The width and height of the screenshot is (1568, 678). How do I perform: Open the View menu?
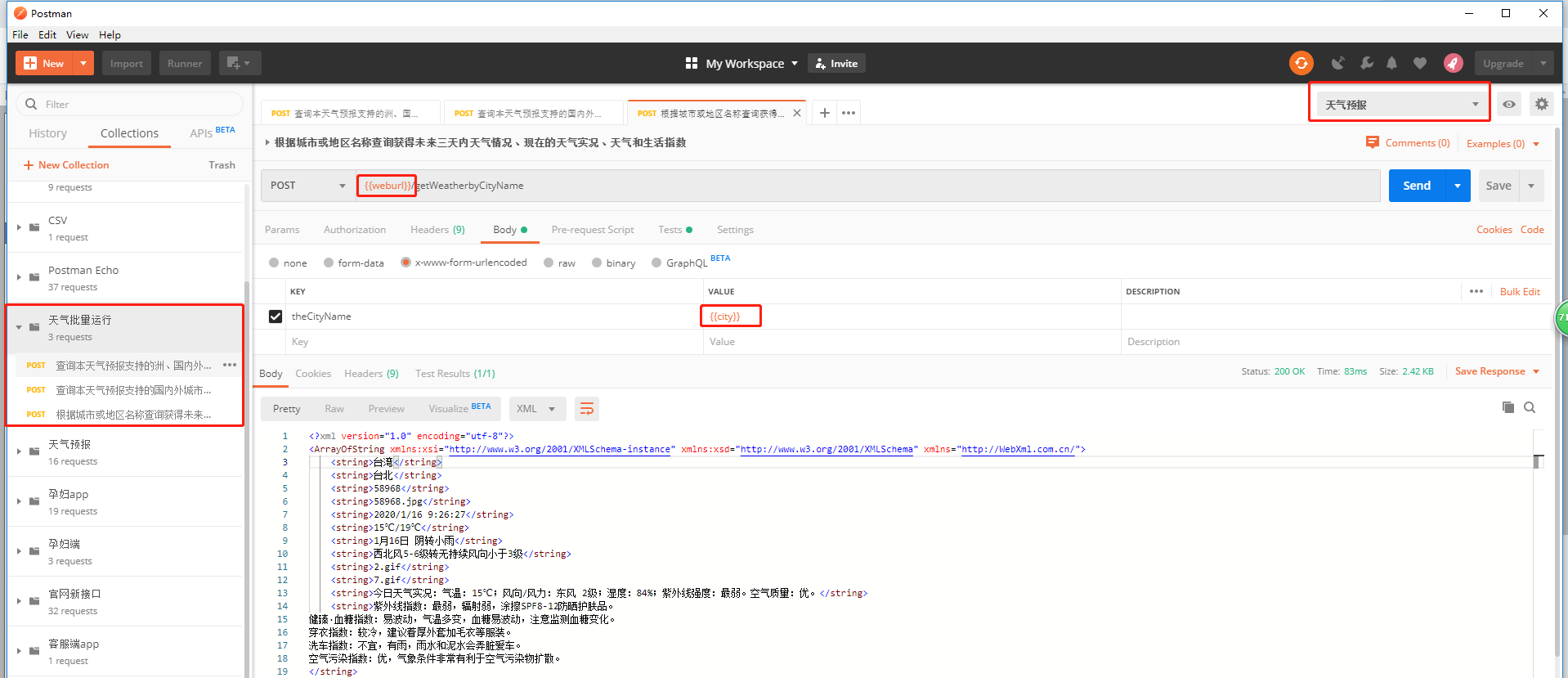(x=78, y=34)
